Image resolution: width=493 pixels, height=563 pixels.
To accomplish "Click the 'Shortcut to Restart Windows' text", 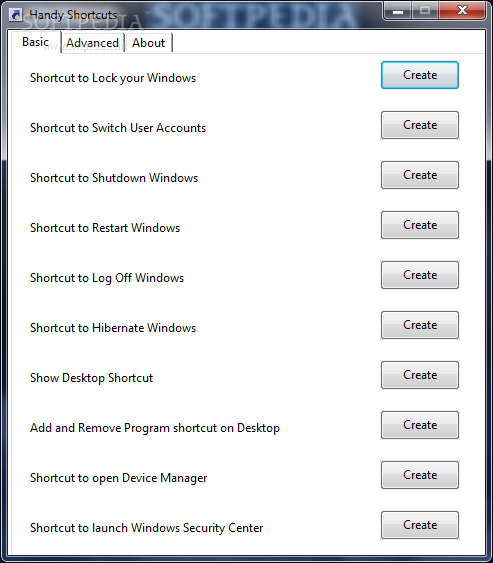I will 105,228.
